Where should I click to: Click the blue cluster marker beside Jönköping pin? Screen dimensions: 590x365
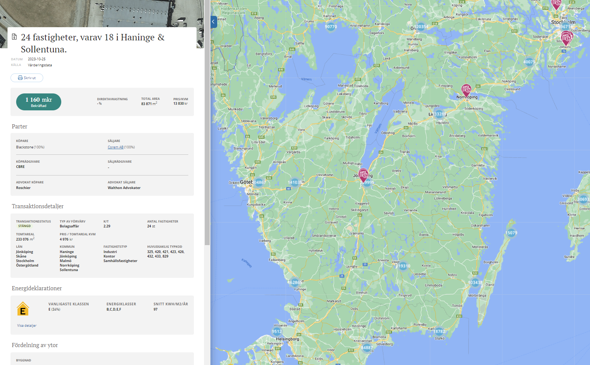[x=369, y=183]
